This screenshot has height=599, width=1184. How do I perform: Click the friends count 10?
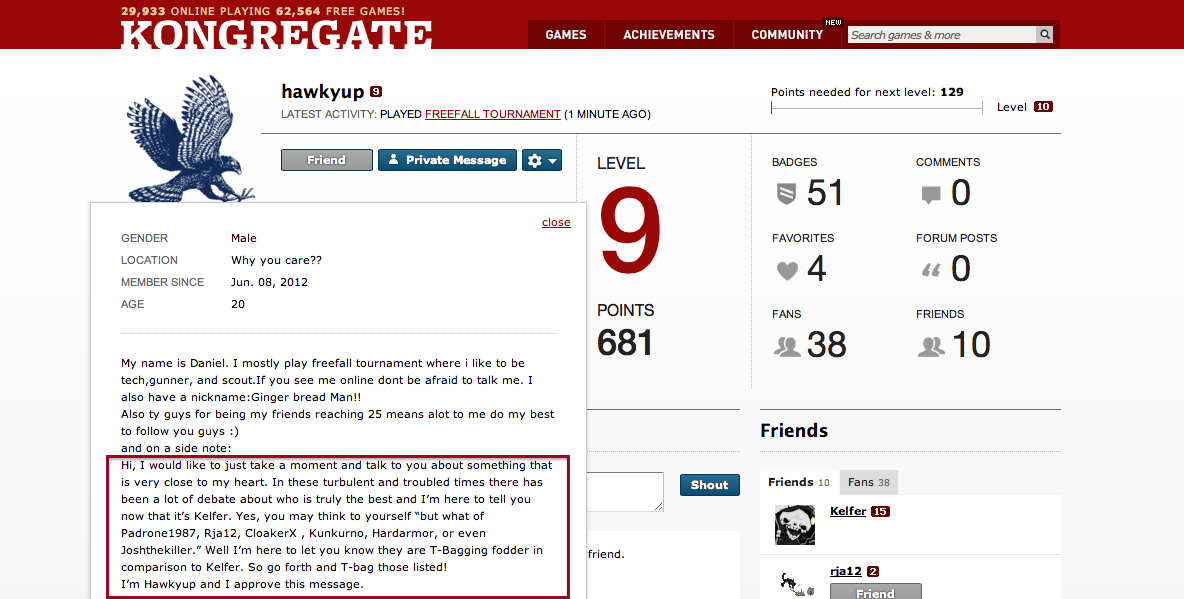(971, 346)
